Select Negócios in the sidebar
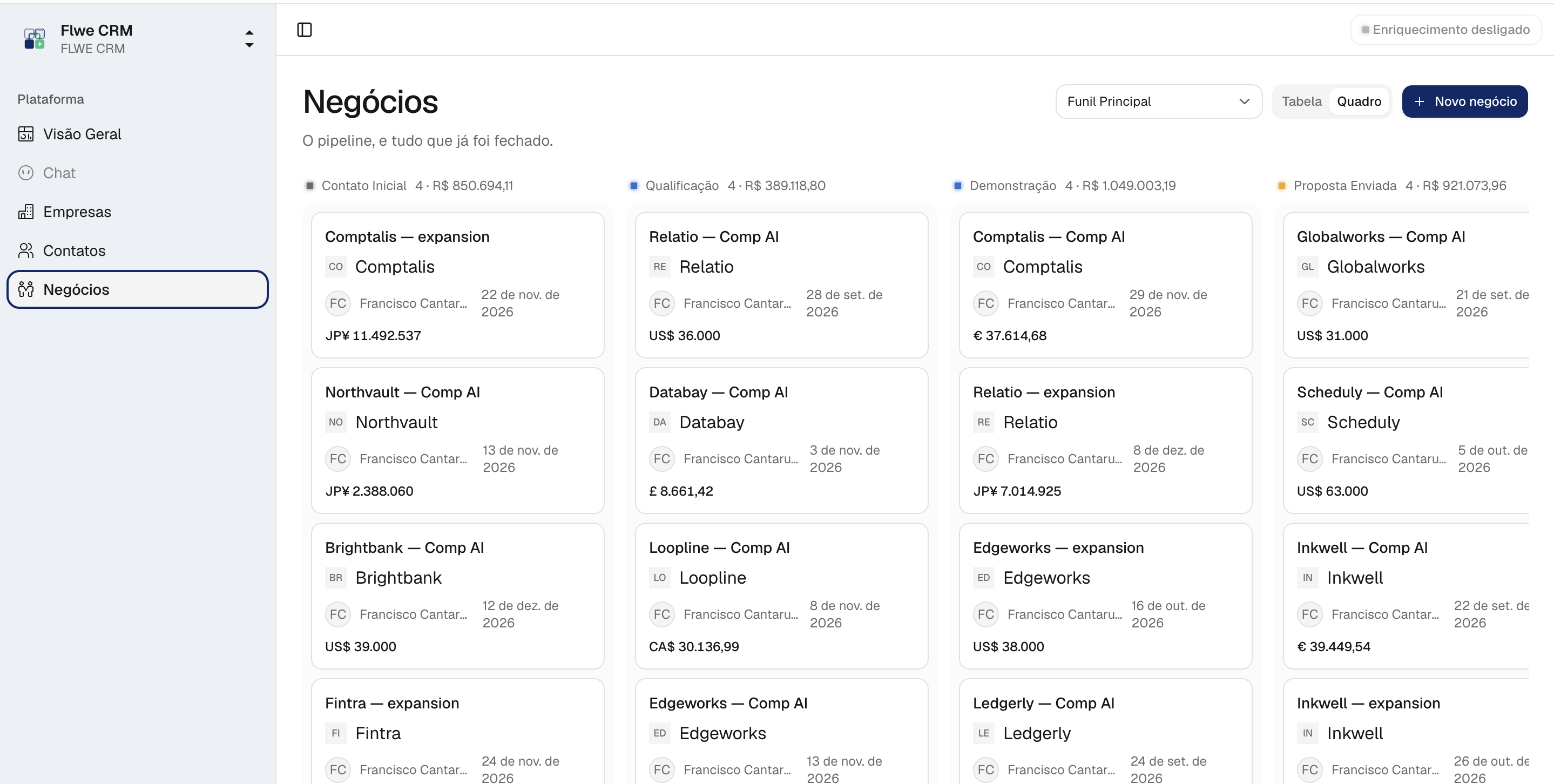Screen dimensions: 1554x784 [x=138, y=289]
